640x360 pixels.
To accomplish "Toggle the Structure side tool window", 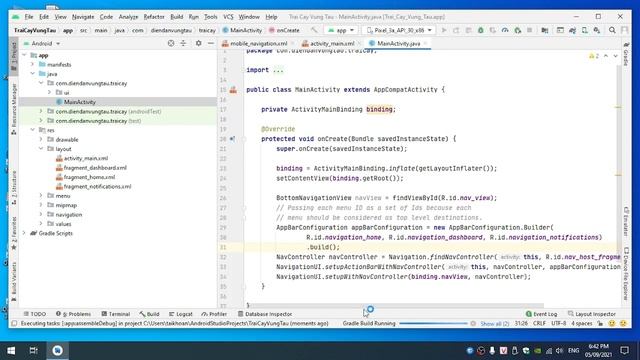I will click(14, 188).
